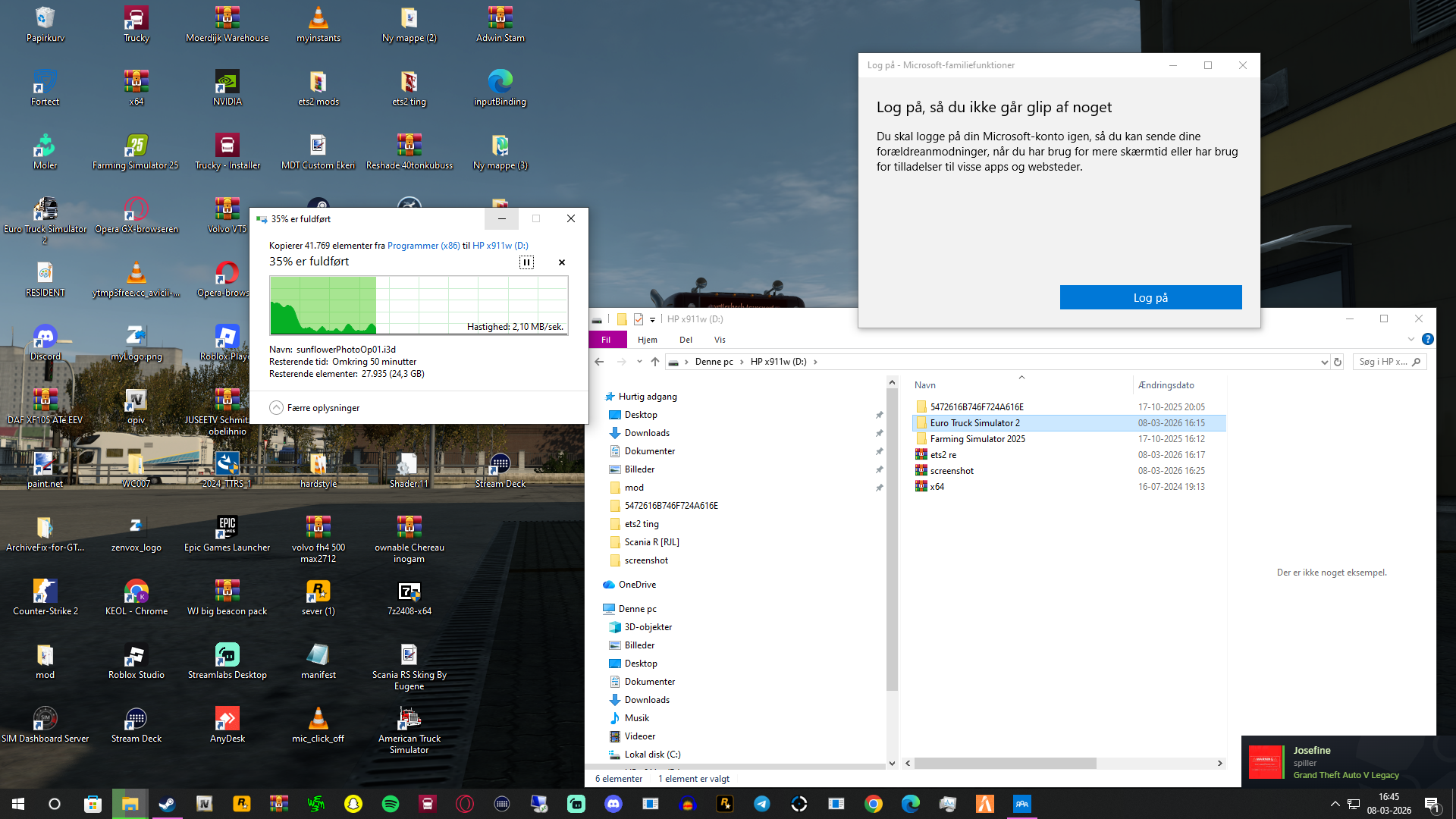Refresh the HP x911w folder view
Image resolution: width=1456 pixels, height=819 pixels.
[1338, 362]
